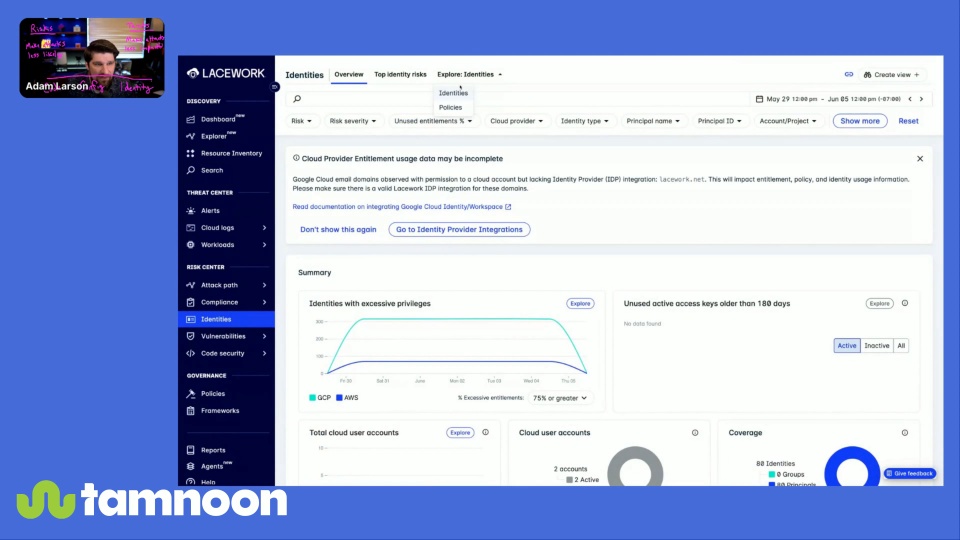Open the Risk severity filter dropdown

coord(353,121)
